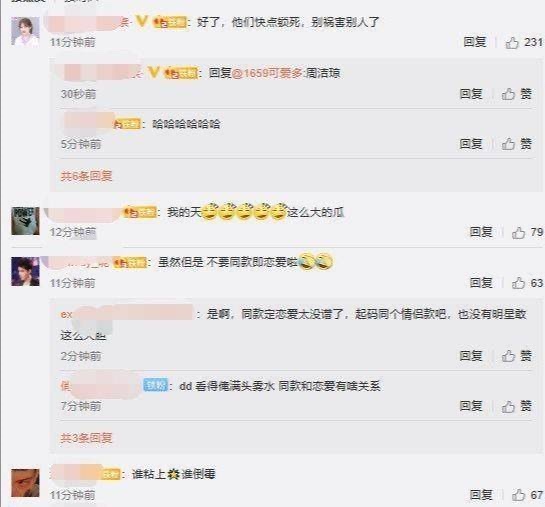Reply to the 好了，他们快点锁死 comment
Image resolution: width=545 pixels, height=507 pixels.
pyautogui.click(x=474, y=42)
